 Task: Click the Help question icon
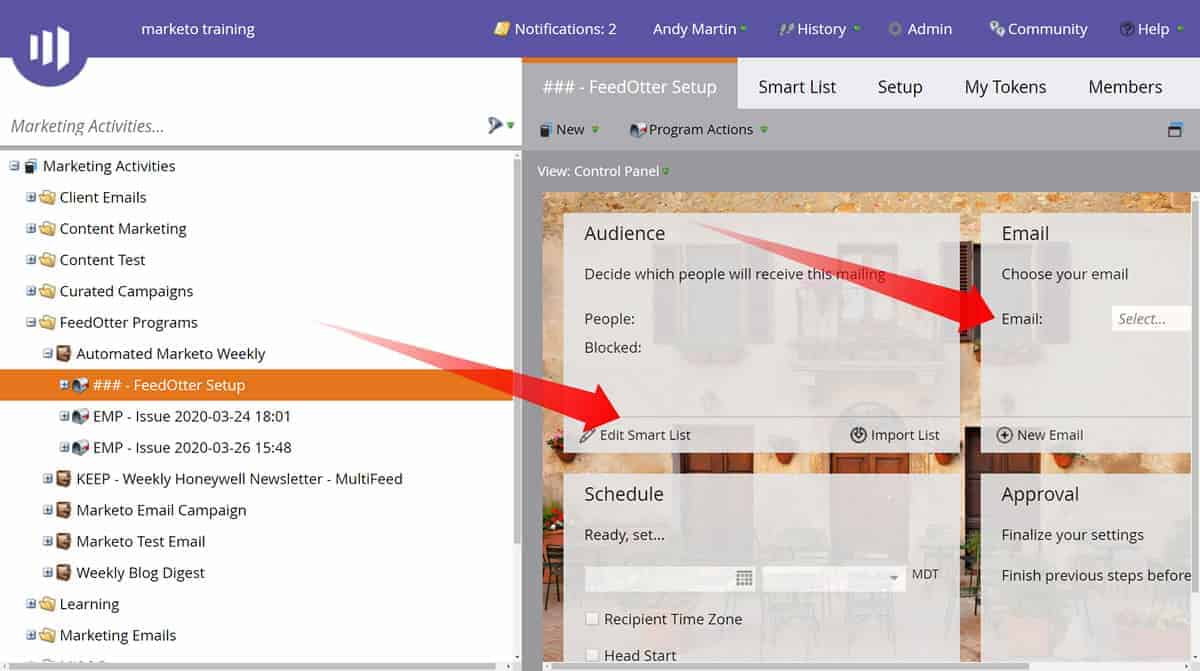pyautogui.click(x=1127, y=29)
